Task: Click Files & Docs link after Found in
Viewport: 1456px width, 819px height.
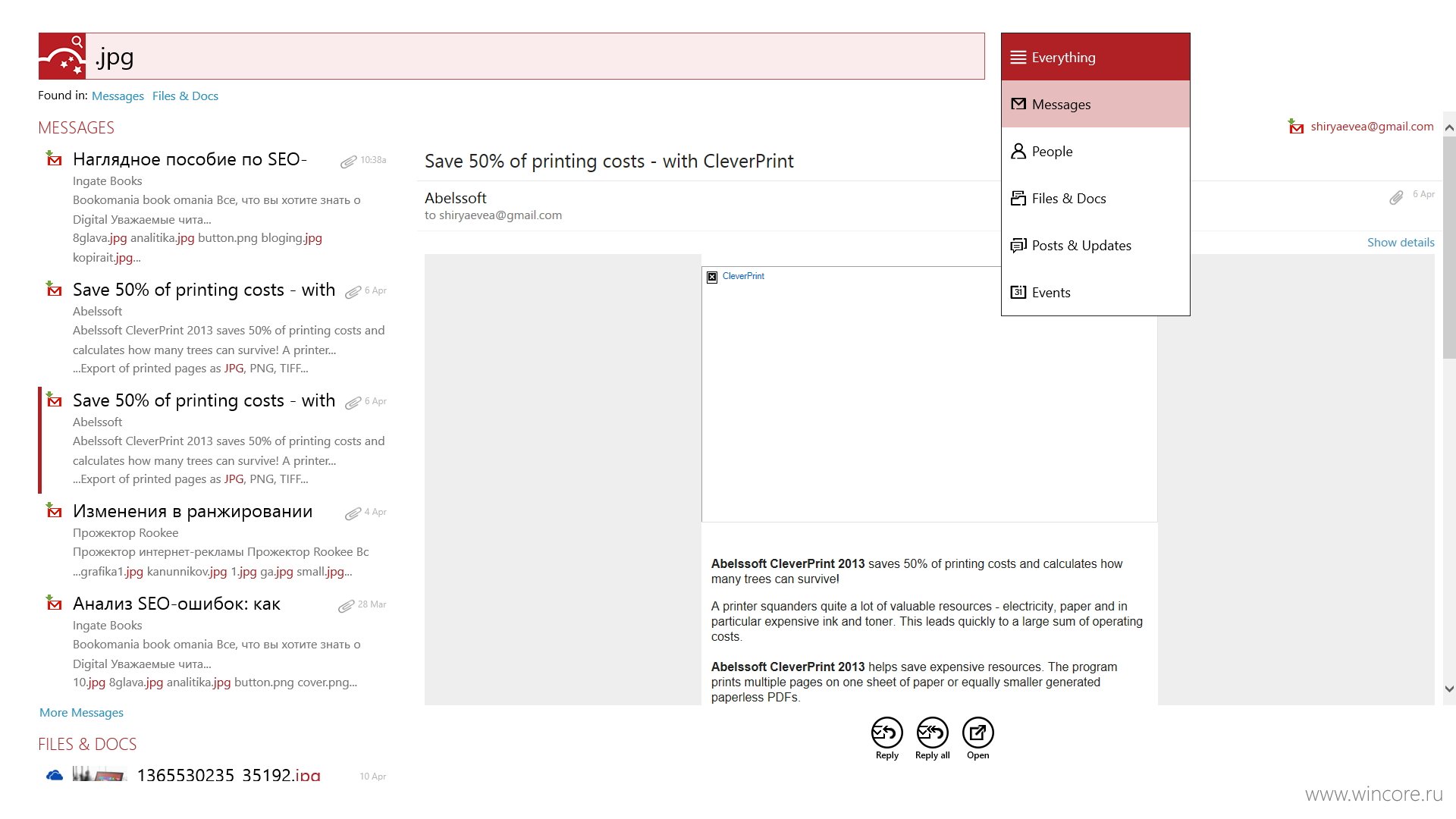Action: tap(185, 96)
